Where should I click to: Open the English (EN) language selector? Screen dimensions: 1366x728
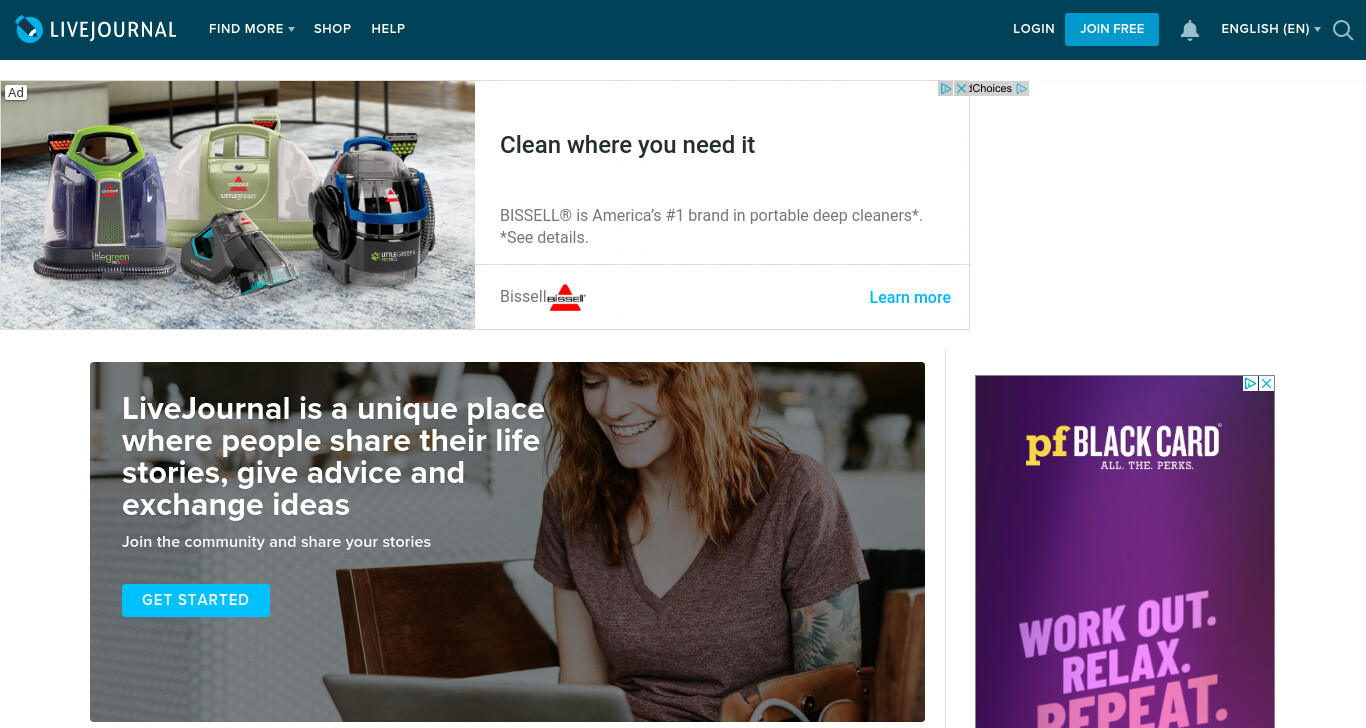click(1271, 29)
